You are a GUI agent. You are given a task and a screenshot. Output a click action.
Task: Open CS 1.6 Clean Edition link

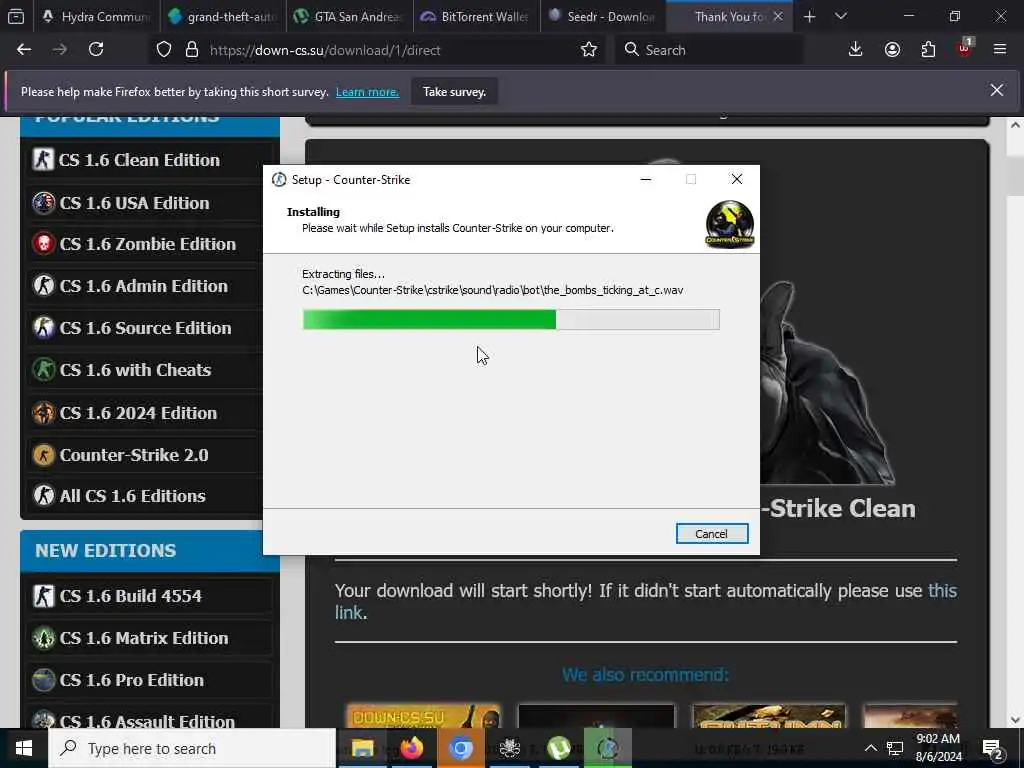pos(138,160)
